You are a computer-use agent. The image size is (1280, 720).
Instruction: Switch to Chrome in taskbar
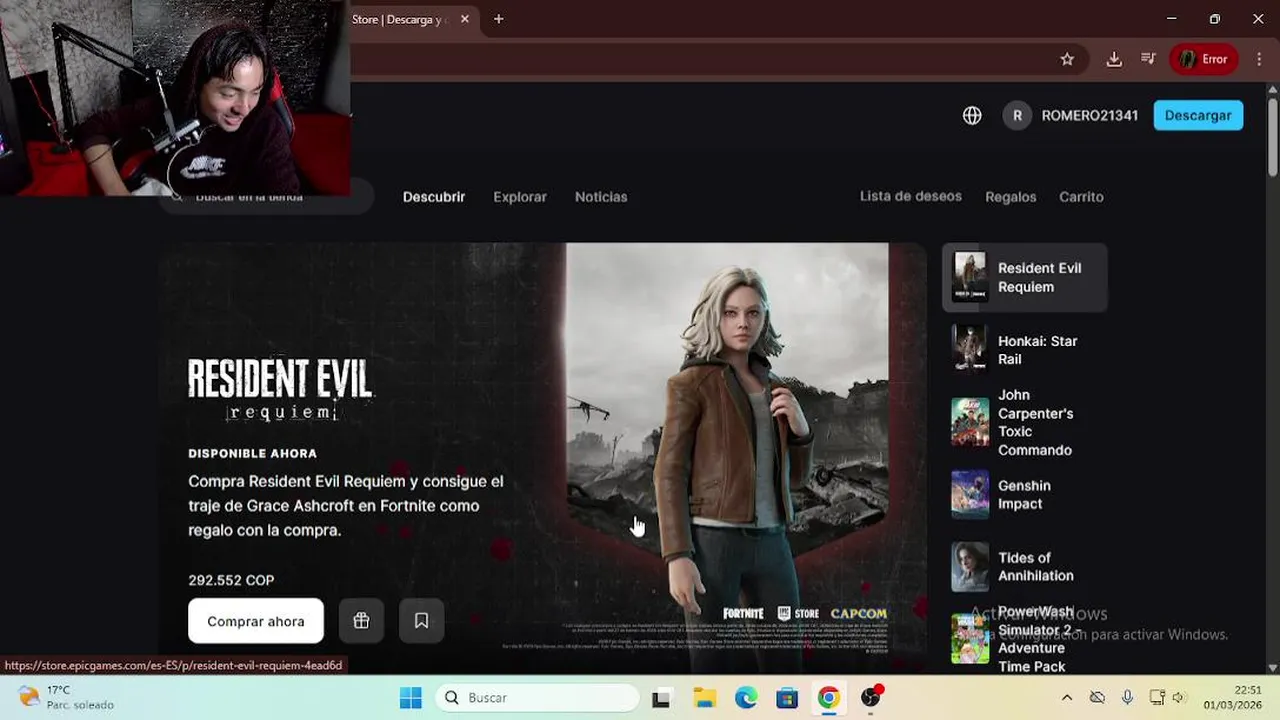pyautogui.click(x=828, y=698)
